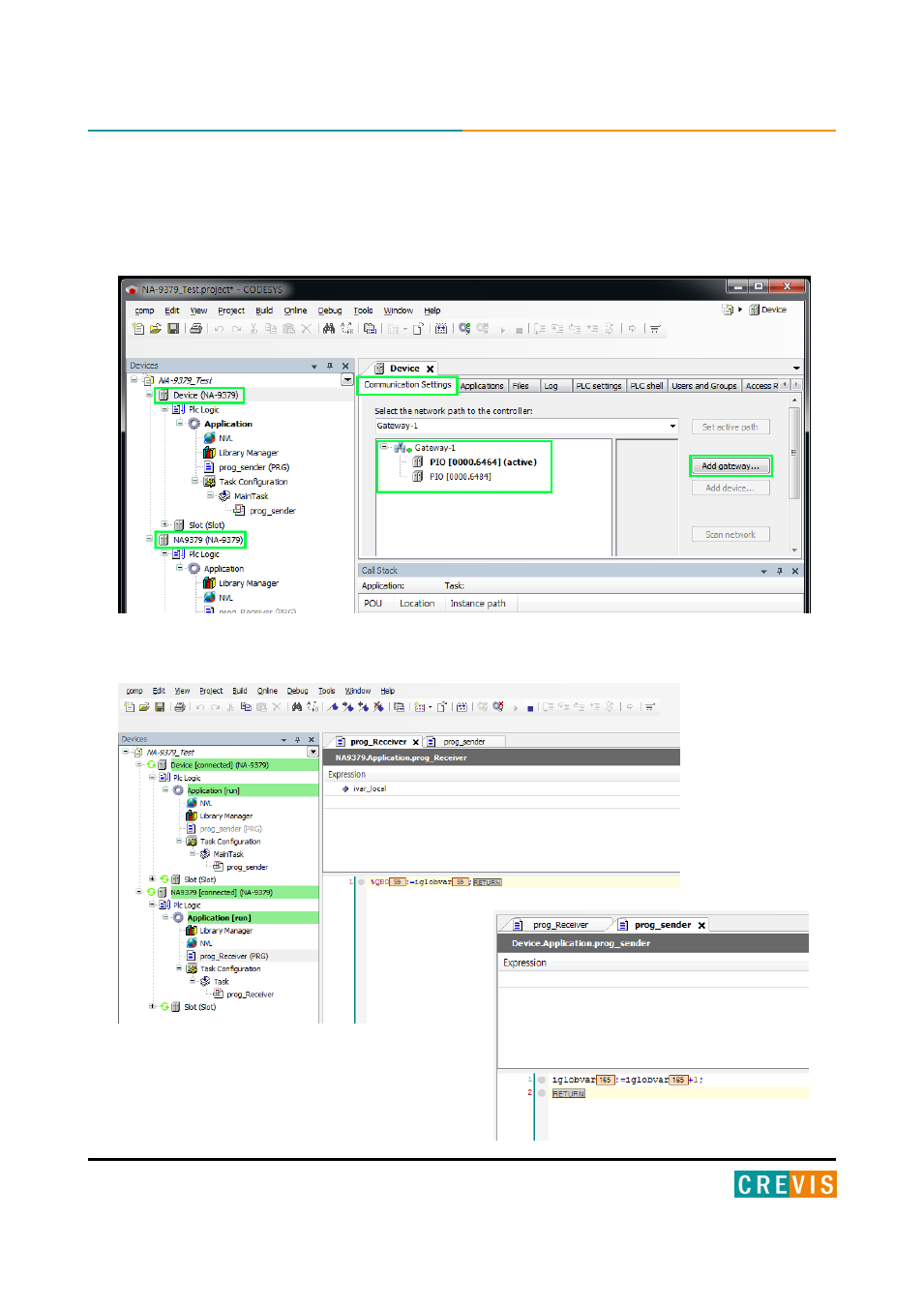Click the Set active path button

(730, 427)
